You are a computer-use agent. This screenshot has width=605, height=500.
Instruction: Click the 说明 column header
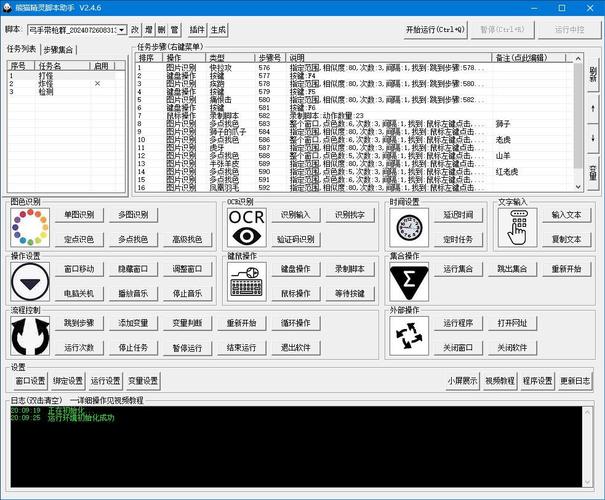pyautogui.click(x=389, y=58)
